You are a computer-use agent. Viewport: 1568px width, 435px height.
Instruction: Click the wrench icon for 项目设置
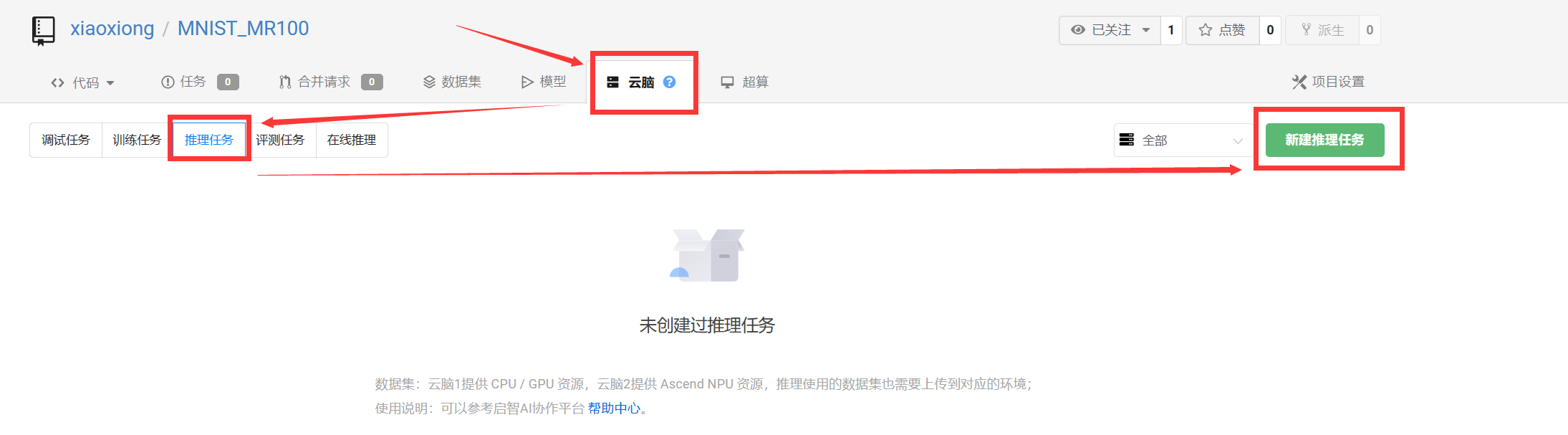(1299, 82)
